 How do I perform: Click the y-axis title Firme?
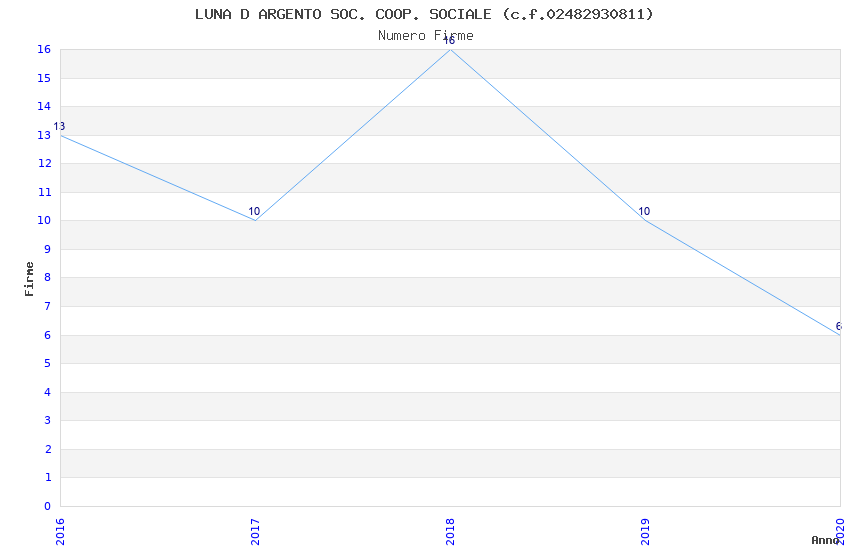29,279
